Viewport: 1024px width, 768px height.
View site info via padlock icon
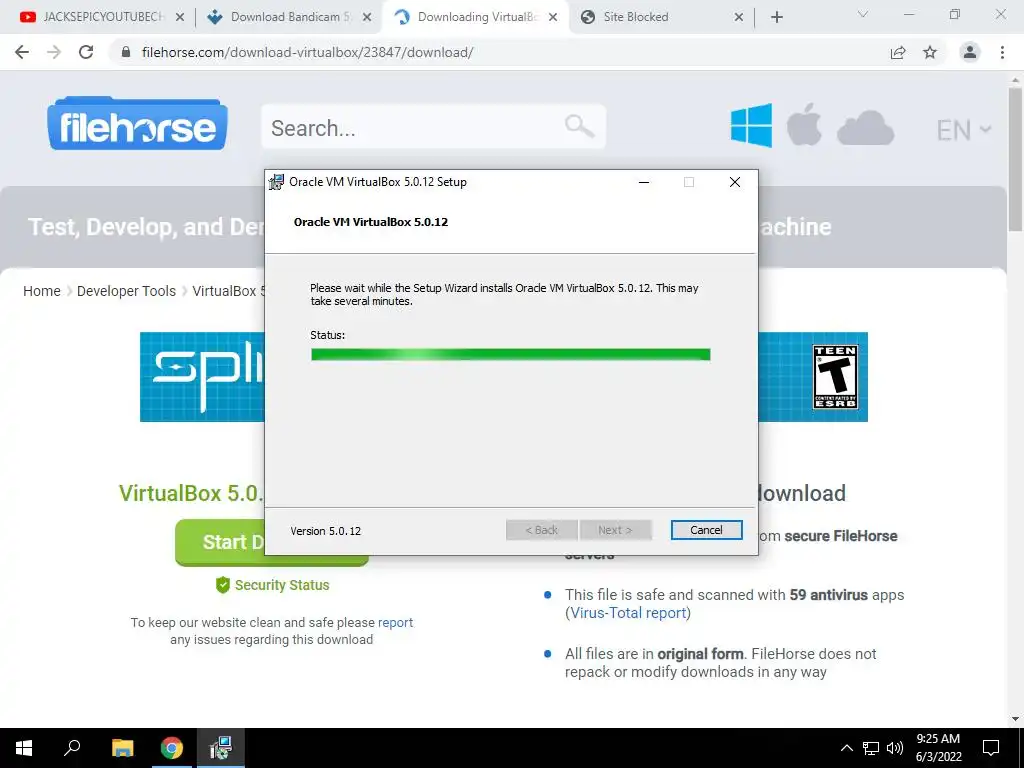[126, 52]
